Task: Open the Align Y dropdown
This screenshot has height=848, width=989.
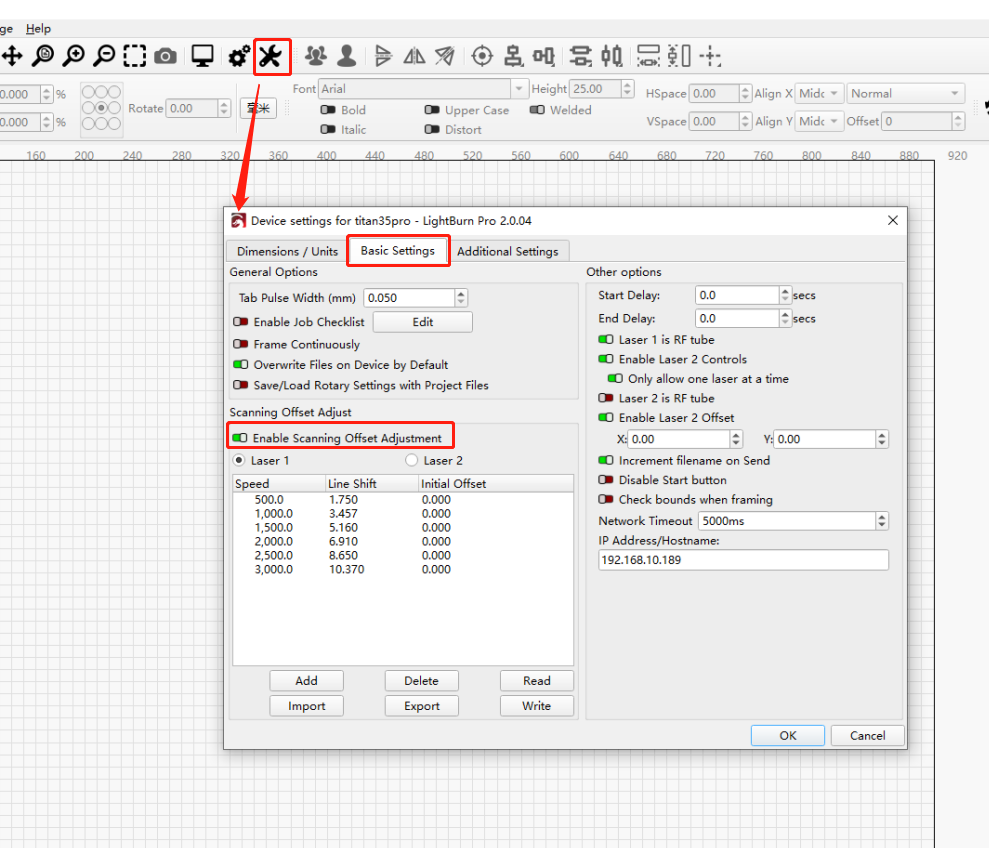Action: pyautogui.click(x=819, y=121)
